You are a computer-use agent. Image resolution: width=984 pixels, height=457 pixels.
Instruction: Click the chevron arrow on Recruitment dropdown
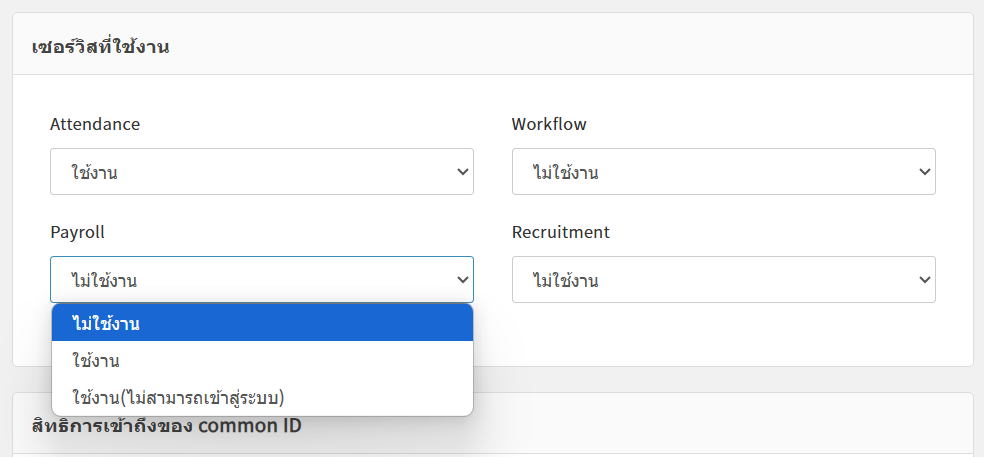point(924,280)
